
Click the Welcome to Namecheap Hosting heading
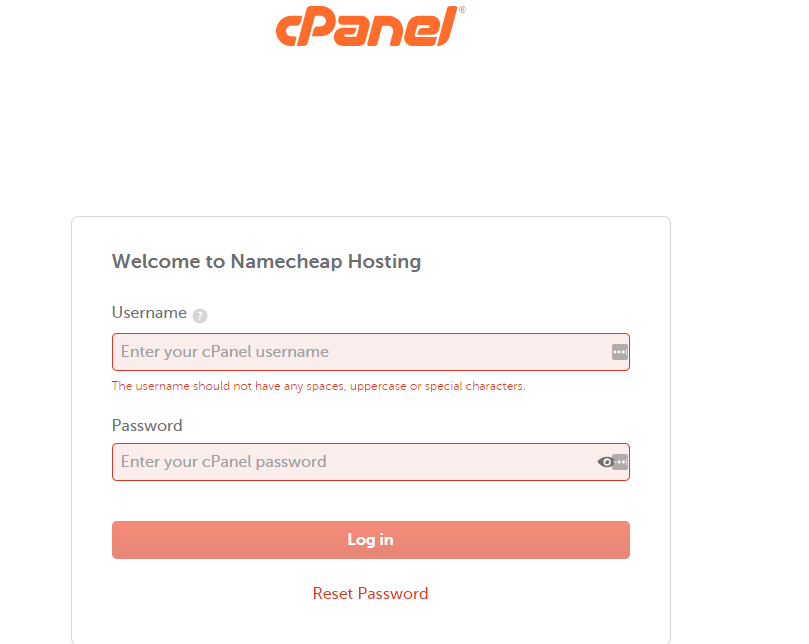click(266, 262)
